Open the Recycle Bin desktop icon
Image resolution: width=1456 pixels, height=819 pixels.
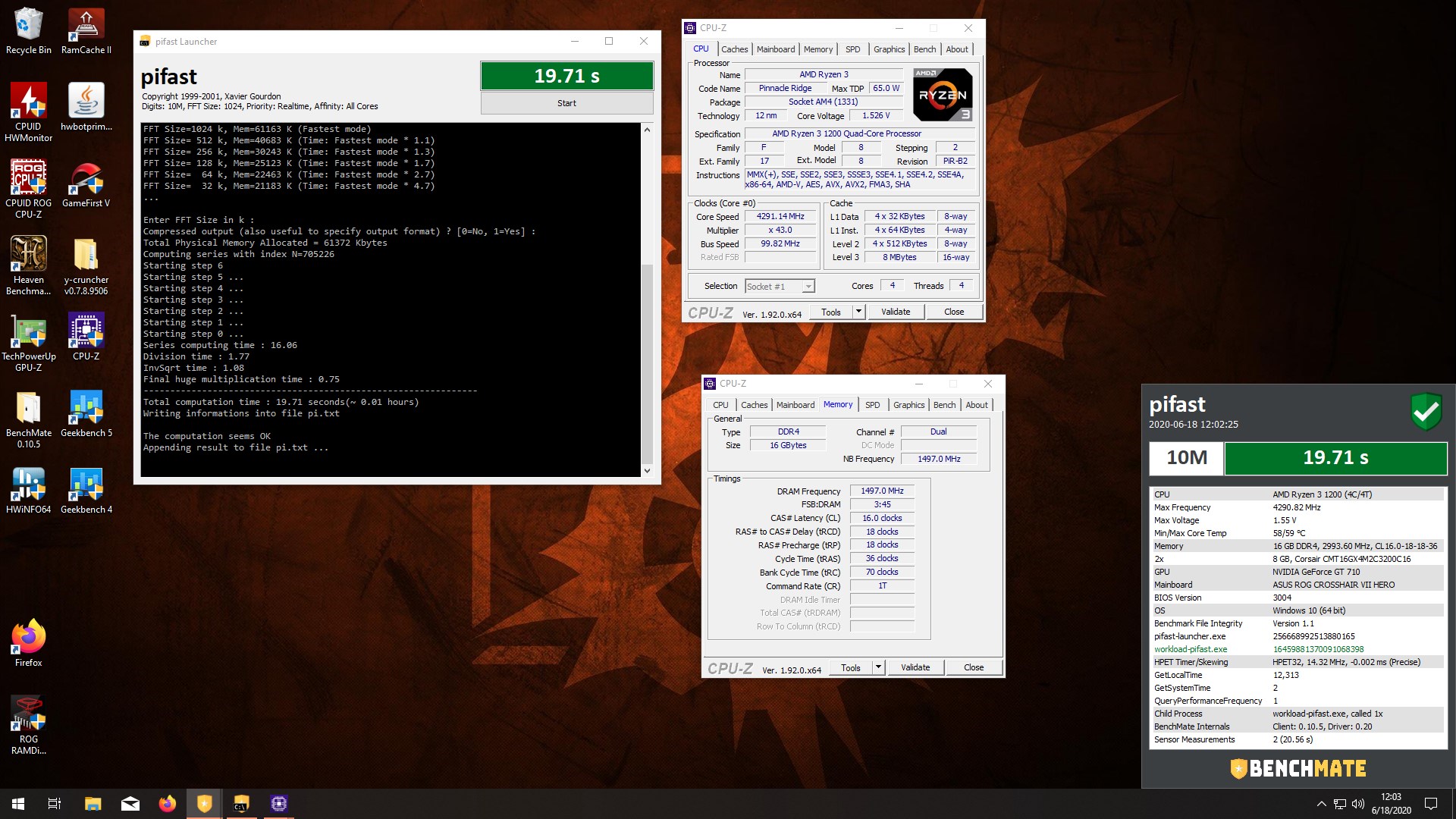click(x=28, y=30)
